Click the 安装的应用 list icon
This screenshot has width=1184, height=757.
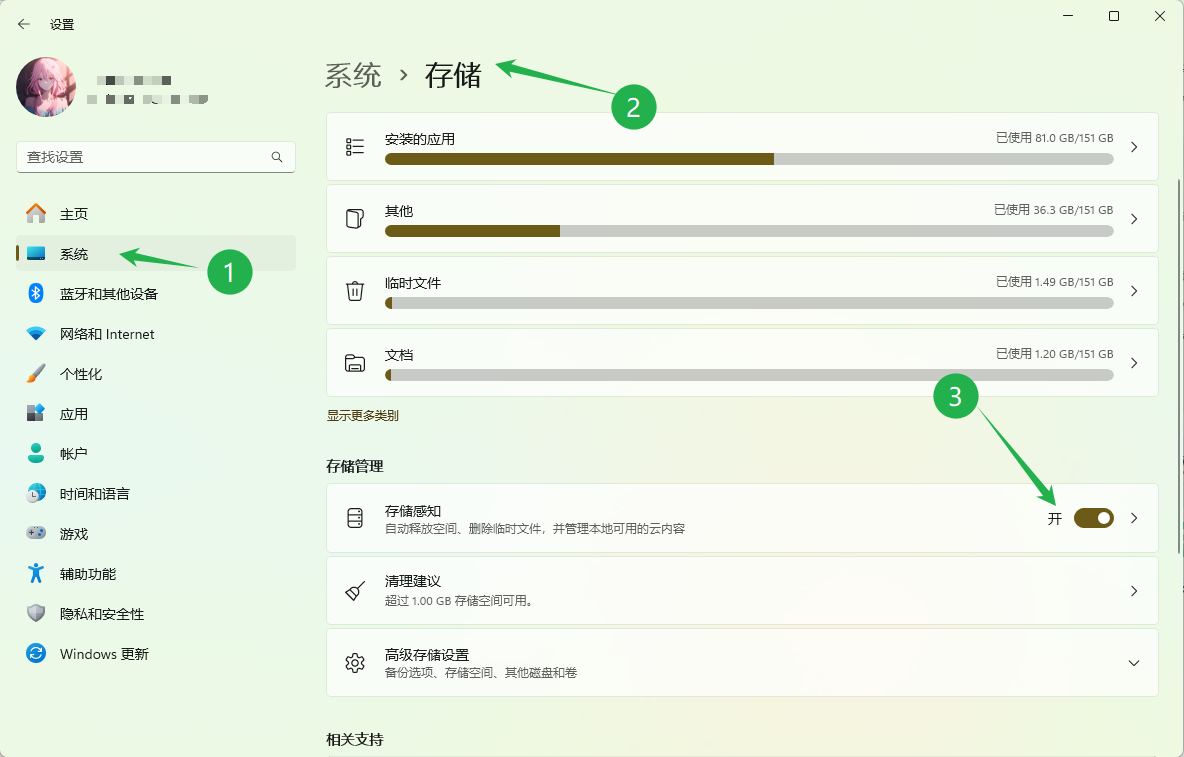(354, 146)
